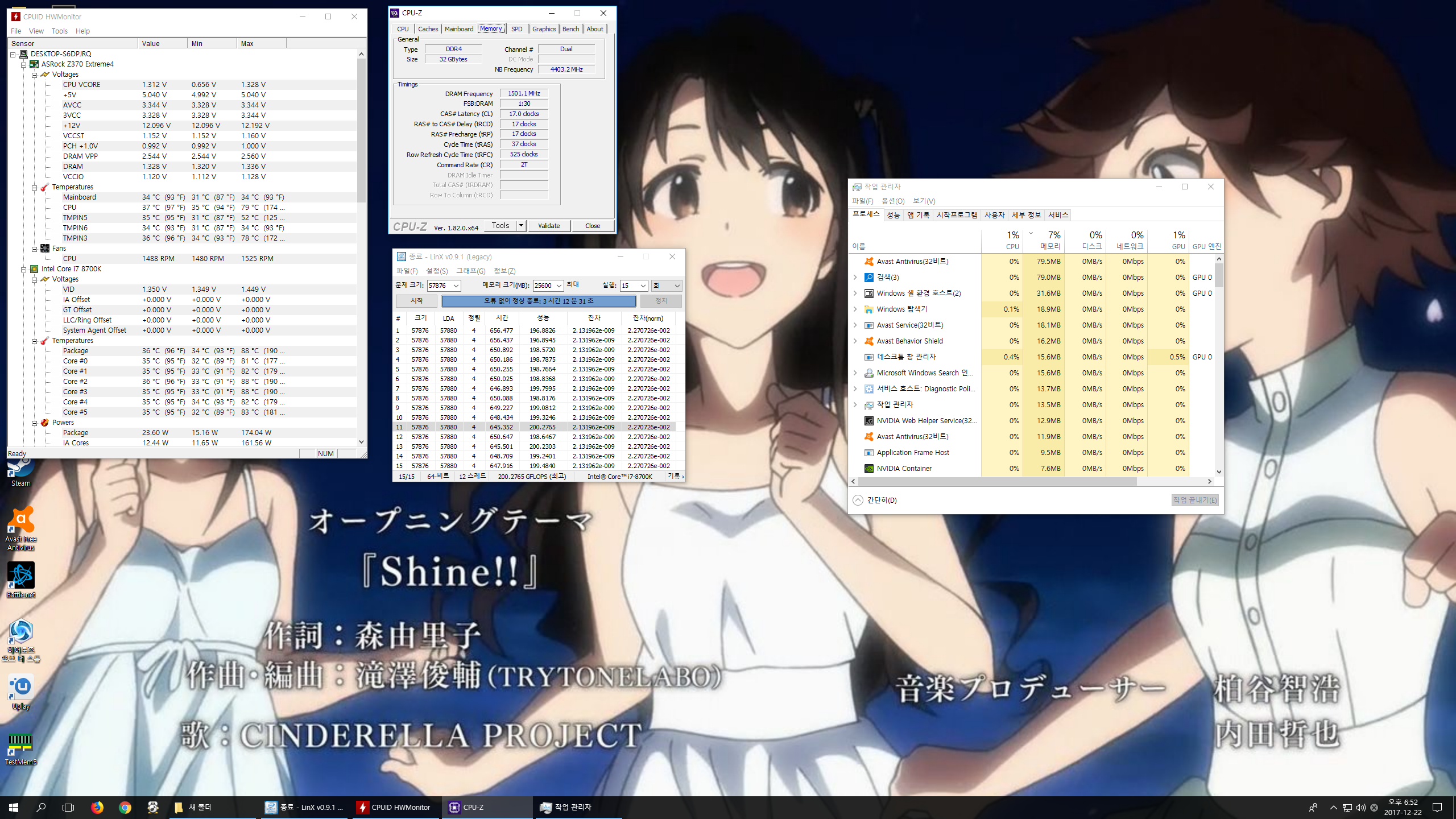The width and height of the screenshot is (1456, 819).
Task: Select Avast Antivirus(32비트) 79.5MB process icon
Action: click(869, 262)
